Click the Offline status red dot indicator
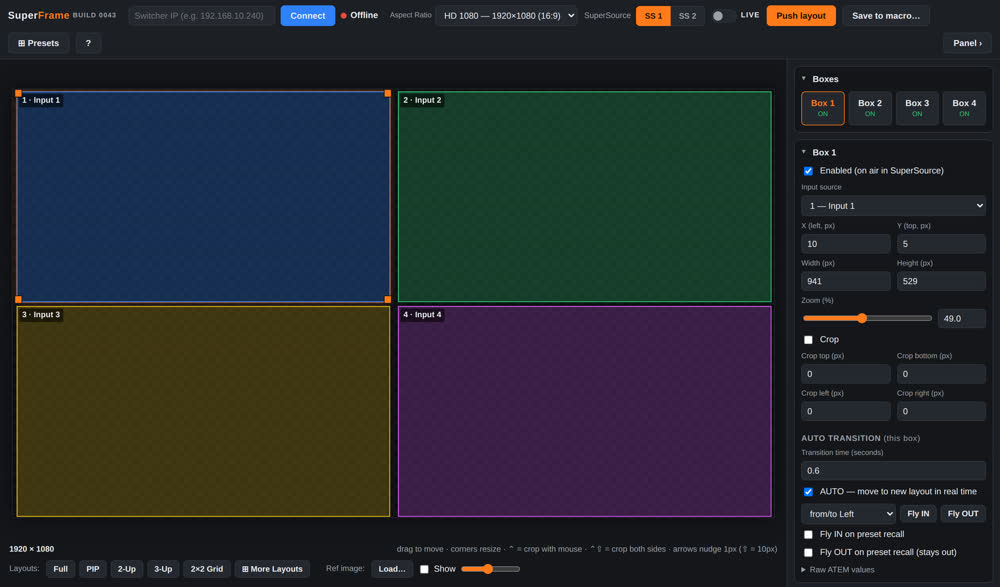The height and width of the screenshot is (587, 1000). click(344, 15)
